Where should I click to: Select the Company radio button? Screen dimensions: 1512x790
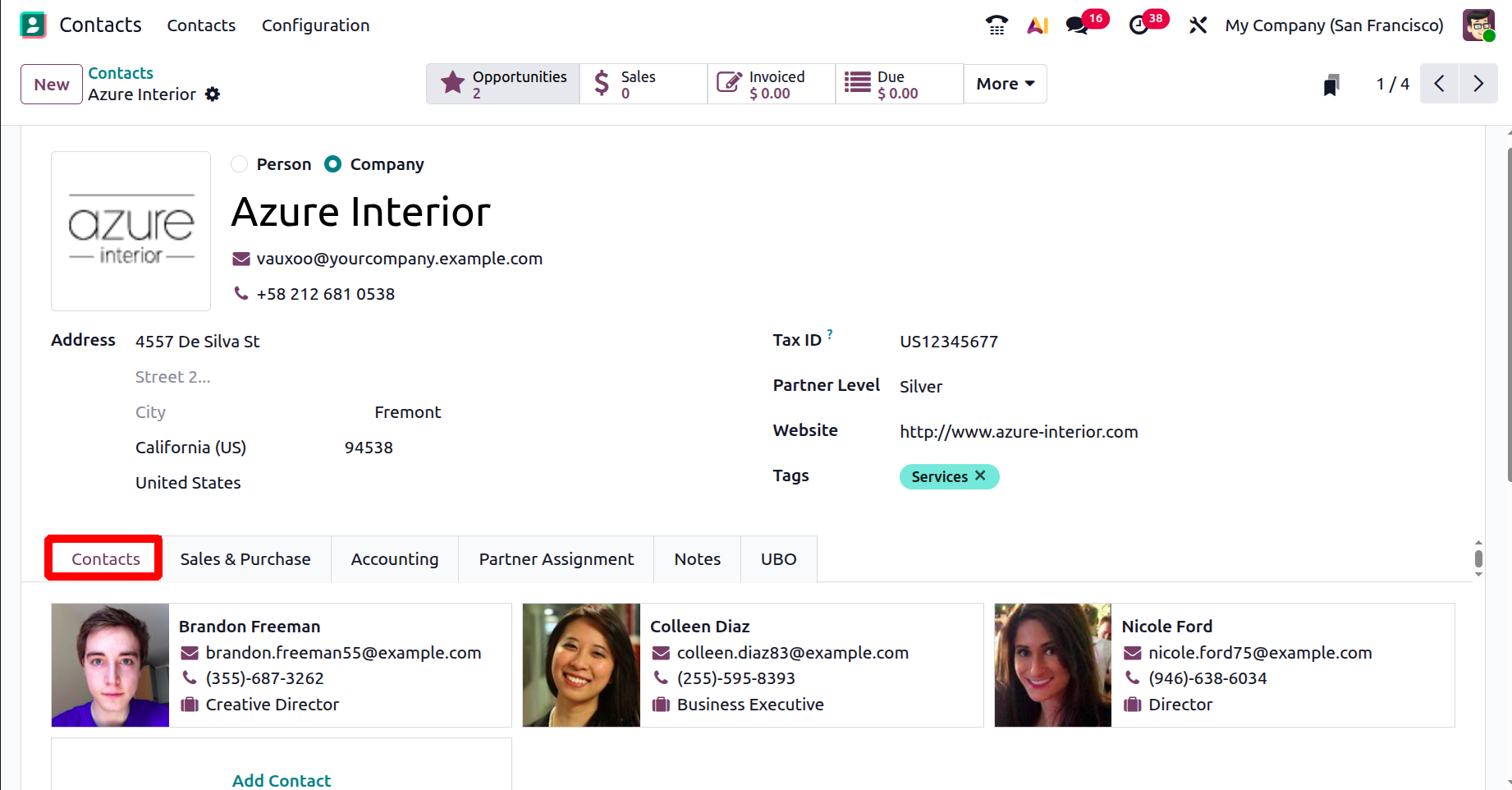(332, 164)
